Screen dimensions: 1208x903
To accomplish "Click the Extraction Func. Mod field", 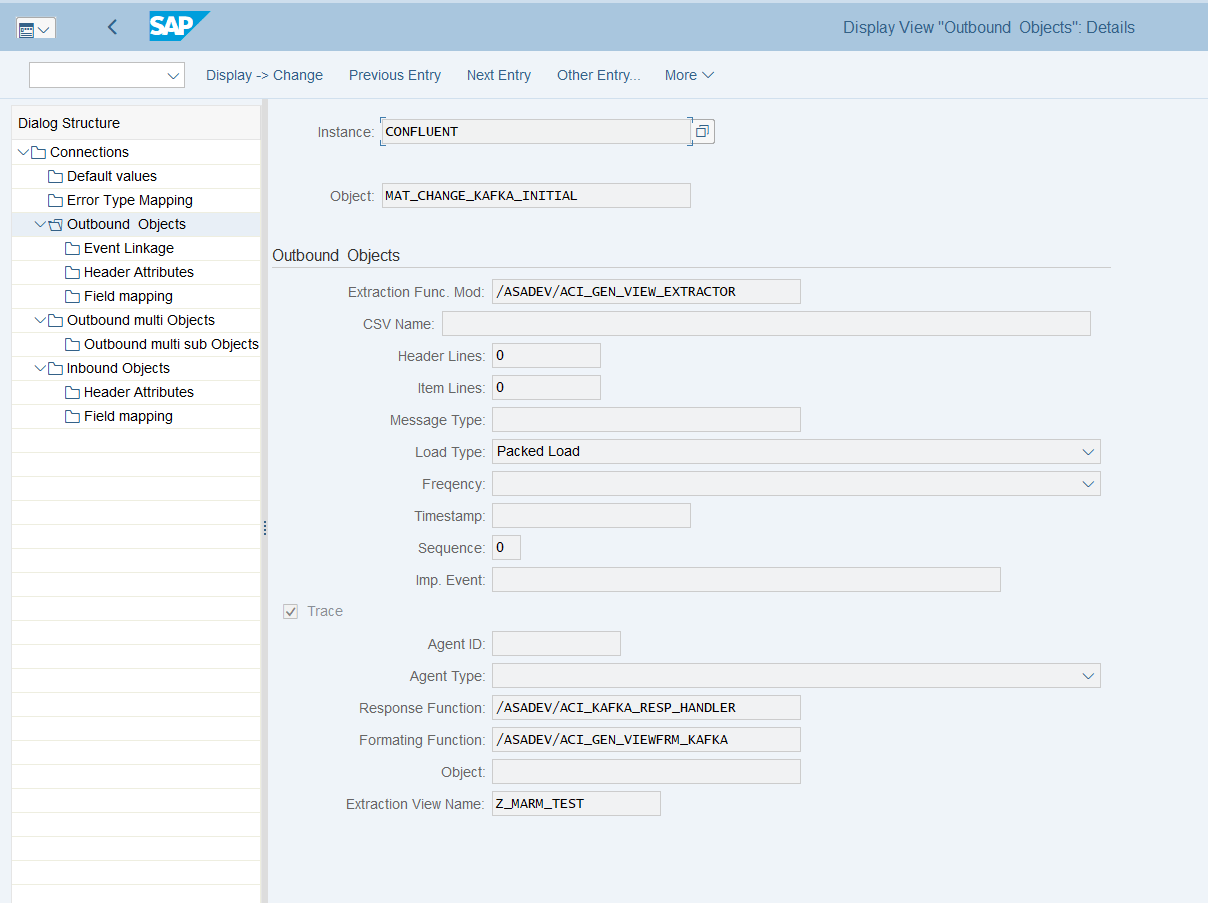I will (x=646, y=292).
